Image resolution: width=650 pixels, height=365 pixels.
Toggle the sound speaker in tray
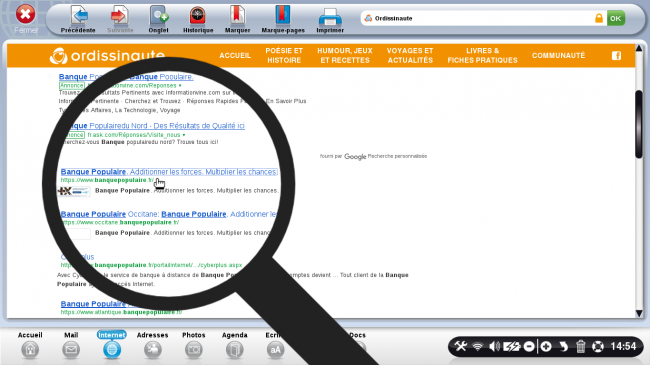[x=494, y=346]
